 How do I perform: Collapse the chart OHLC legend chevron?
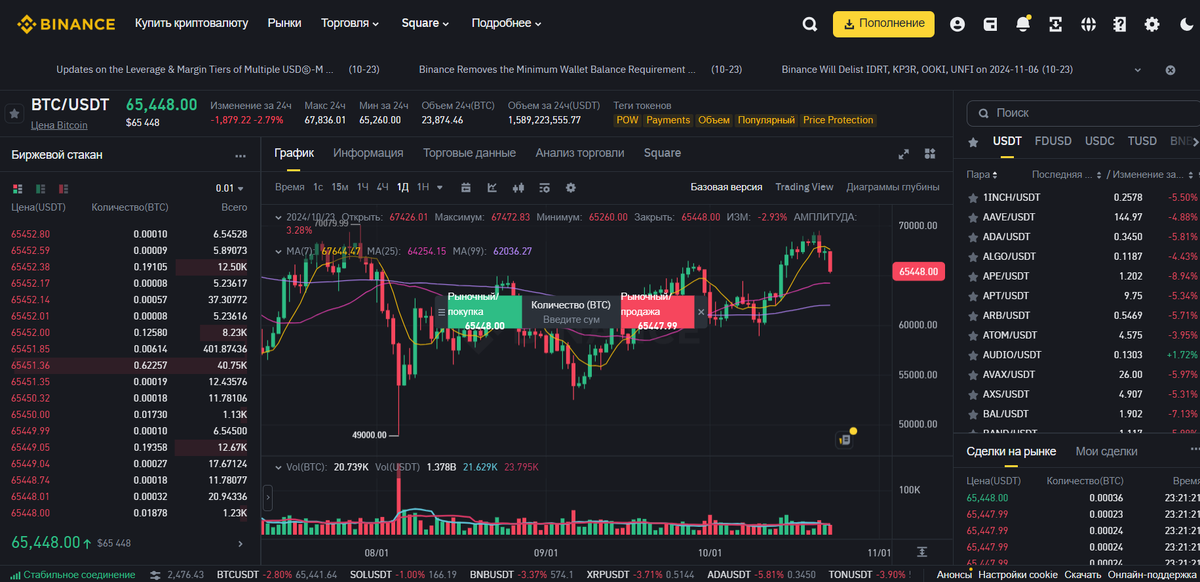point(278,217)
